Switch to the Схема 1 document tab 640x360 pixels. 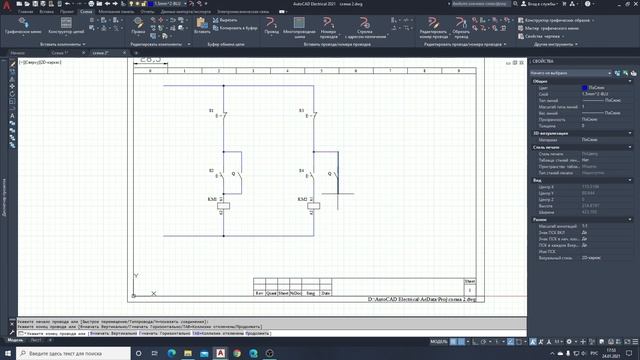(x=60, y=53)
